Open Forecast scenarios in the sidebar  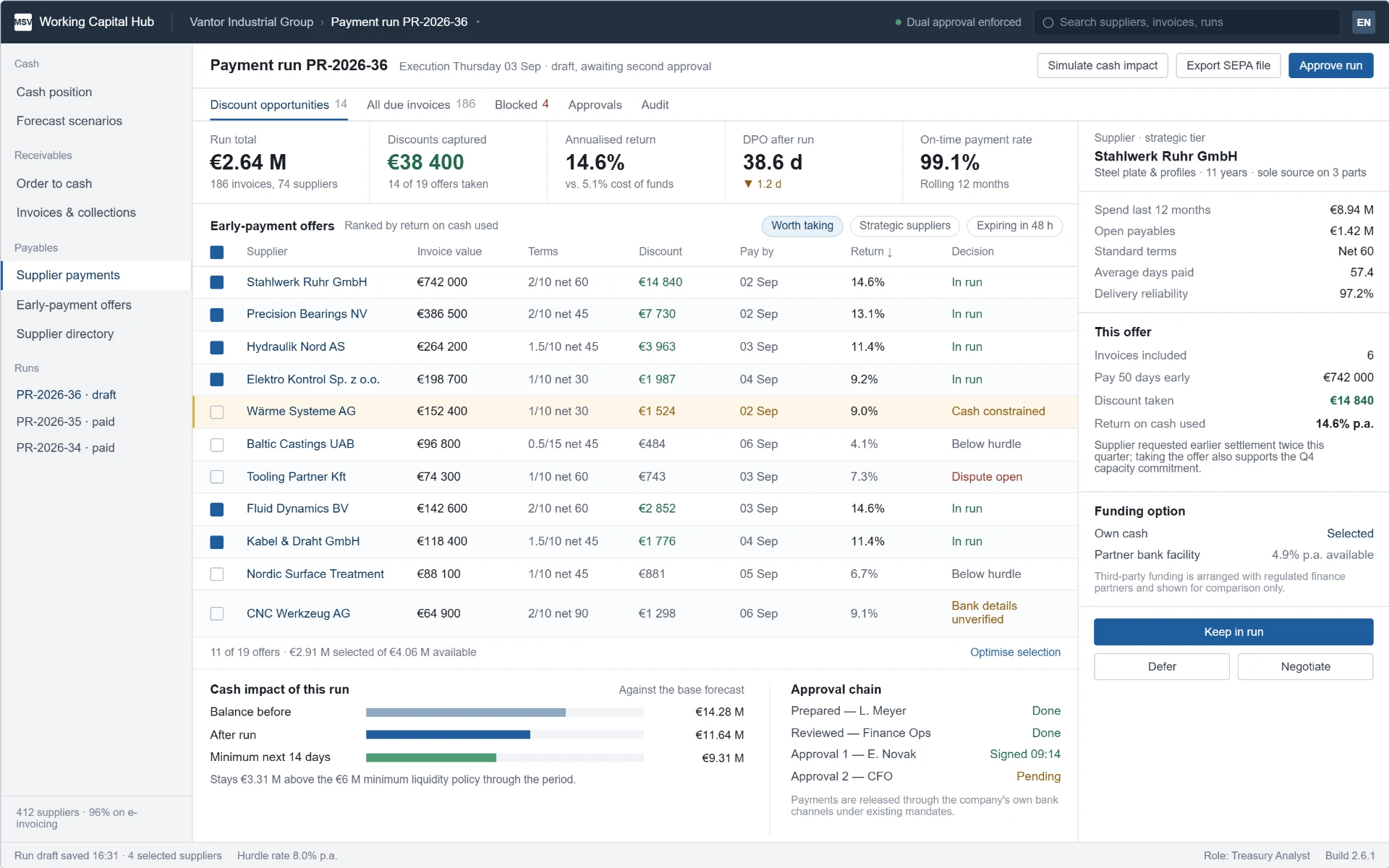click(x=97, y=121)
